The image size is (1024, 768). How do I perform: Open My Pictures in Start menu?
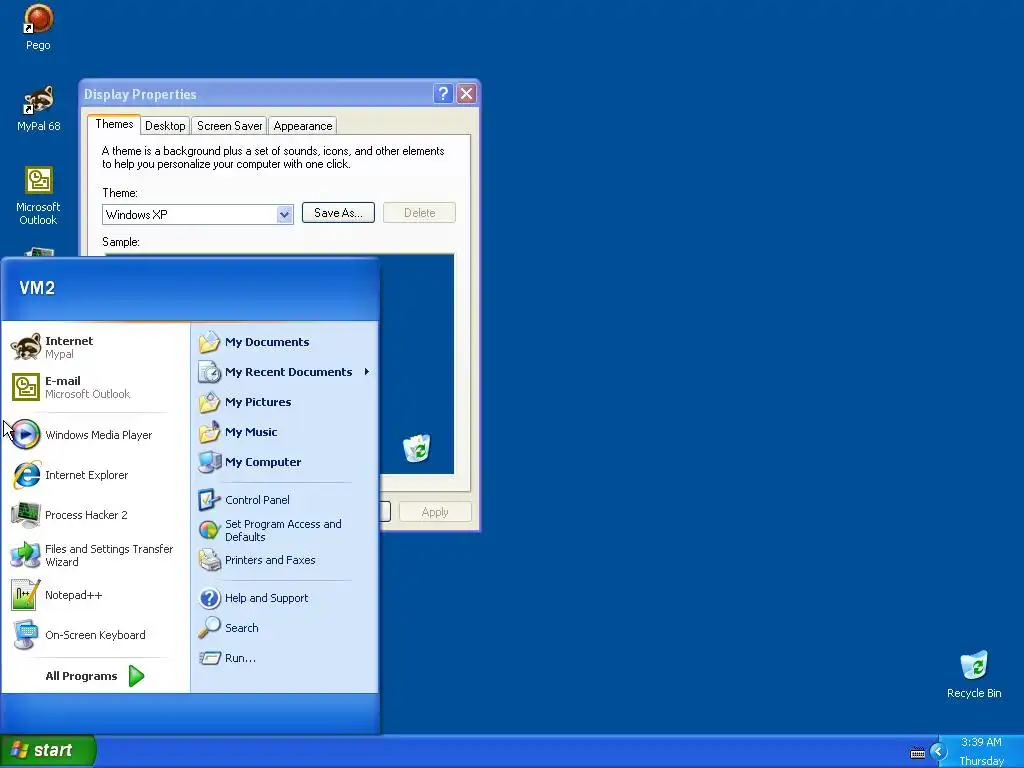[284, 402]
